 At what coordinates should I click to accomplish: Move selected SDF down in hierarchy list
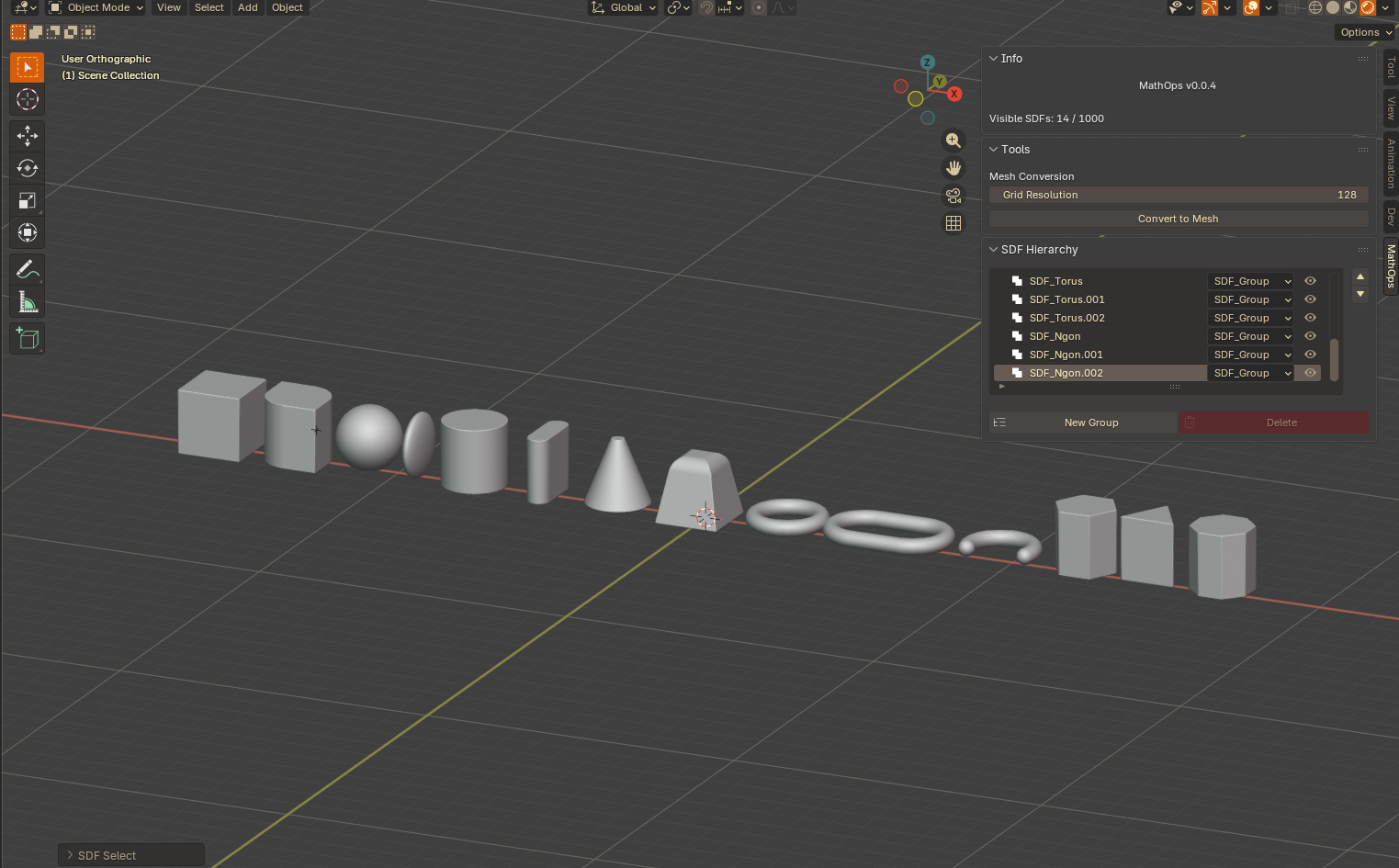click(1360, 294)
